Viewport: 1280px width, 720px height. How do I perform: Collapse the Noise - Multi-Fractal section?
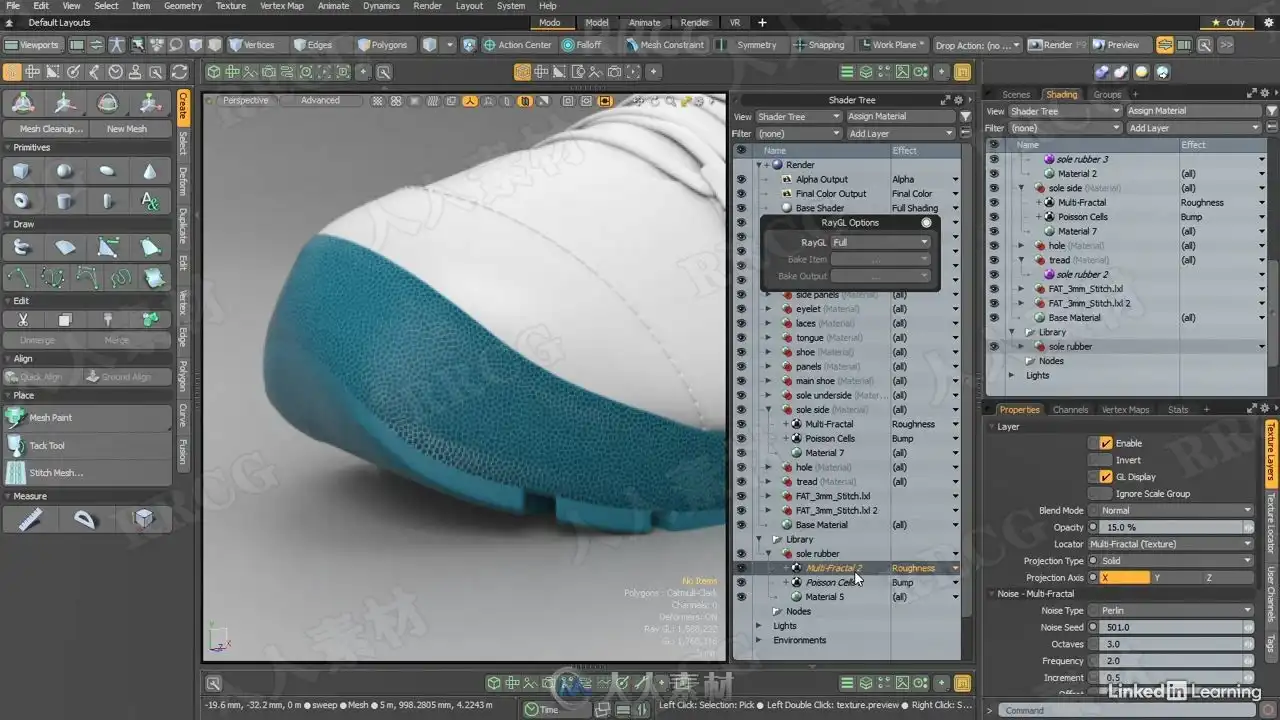(x=990, y=594)
